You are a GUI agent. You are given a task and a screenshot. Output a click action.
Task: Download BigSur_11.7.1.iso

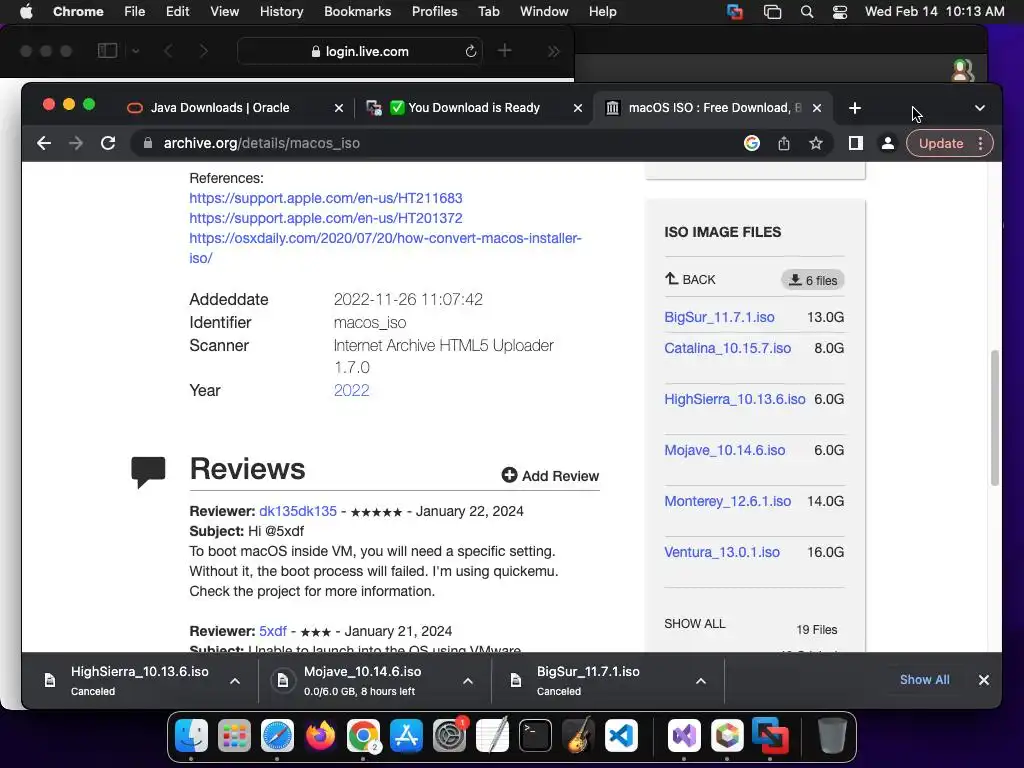(719, 317)
